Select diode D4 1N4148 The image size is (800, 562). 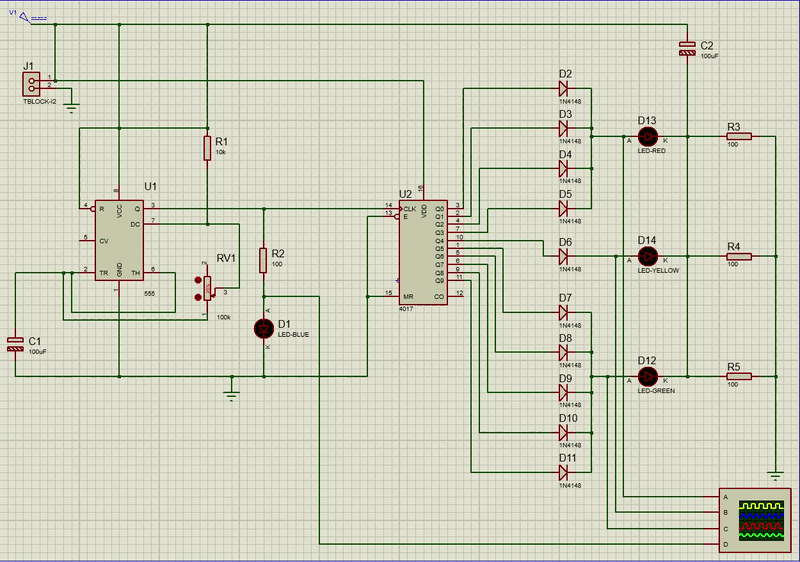(x=563, y=168)
